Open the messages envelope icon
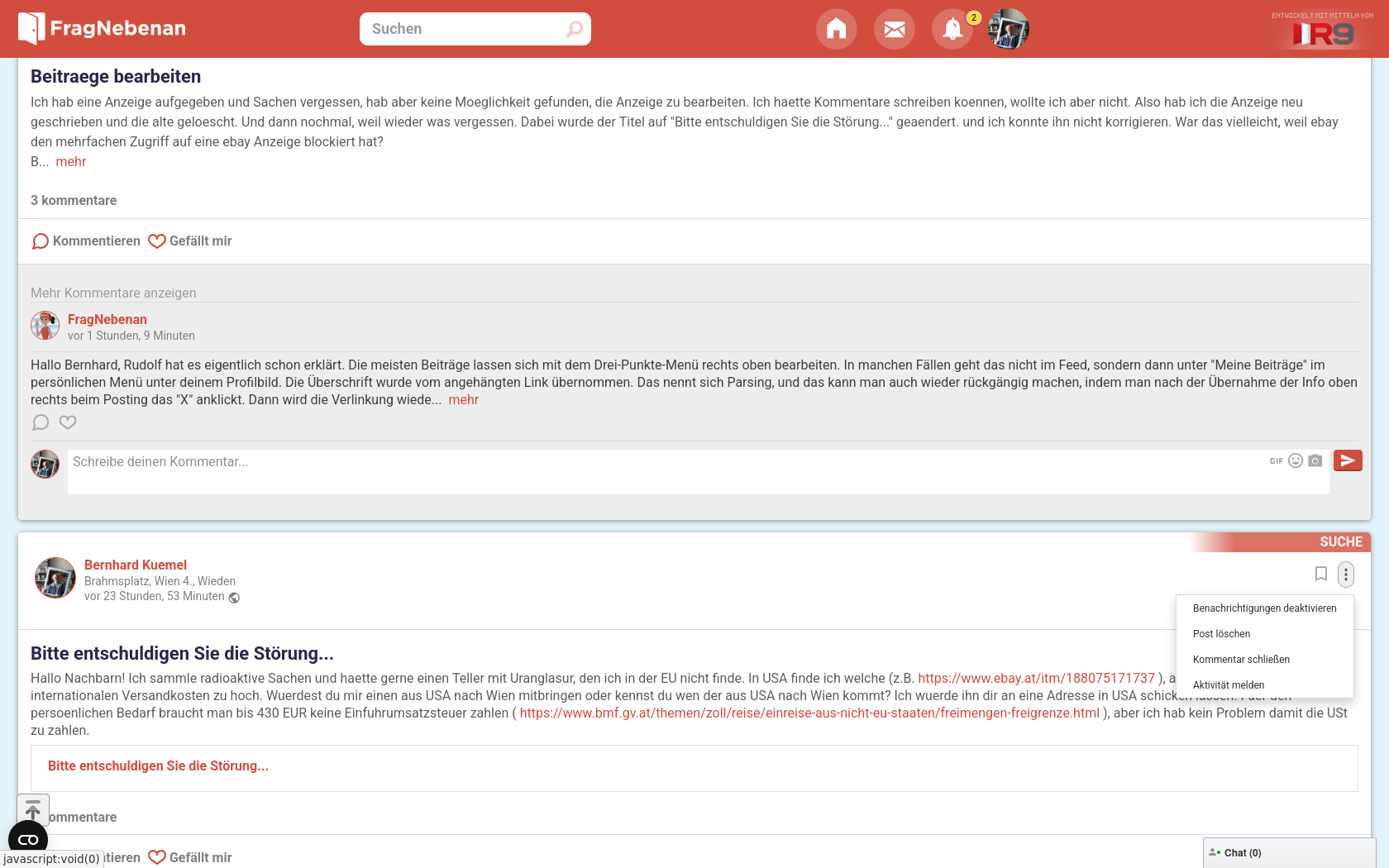Viewport: 1389px width, 868px height. pyautogui.click(x=894, y=30)
